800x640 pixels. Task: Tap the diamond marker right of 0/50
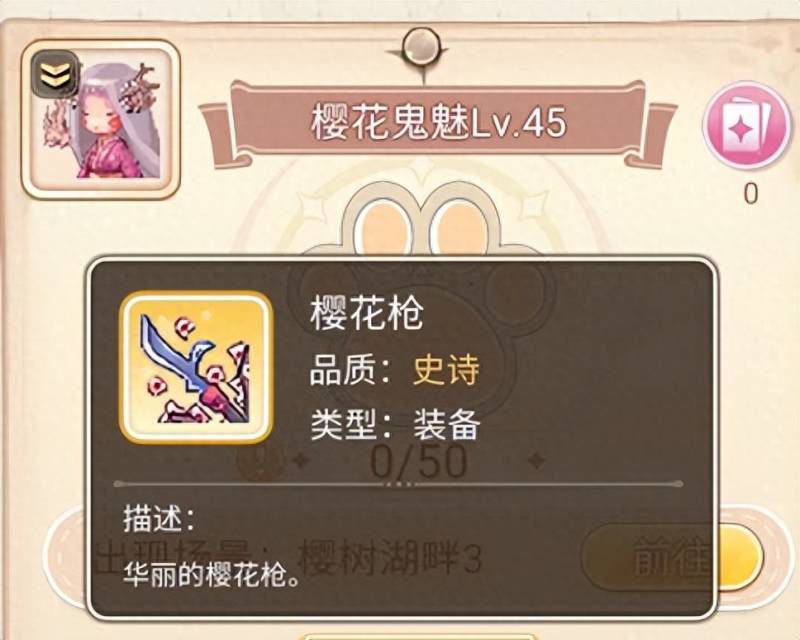pyautogui.click(x=536, y=460)
